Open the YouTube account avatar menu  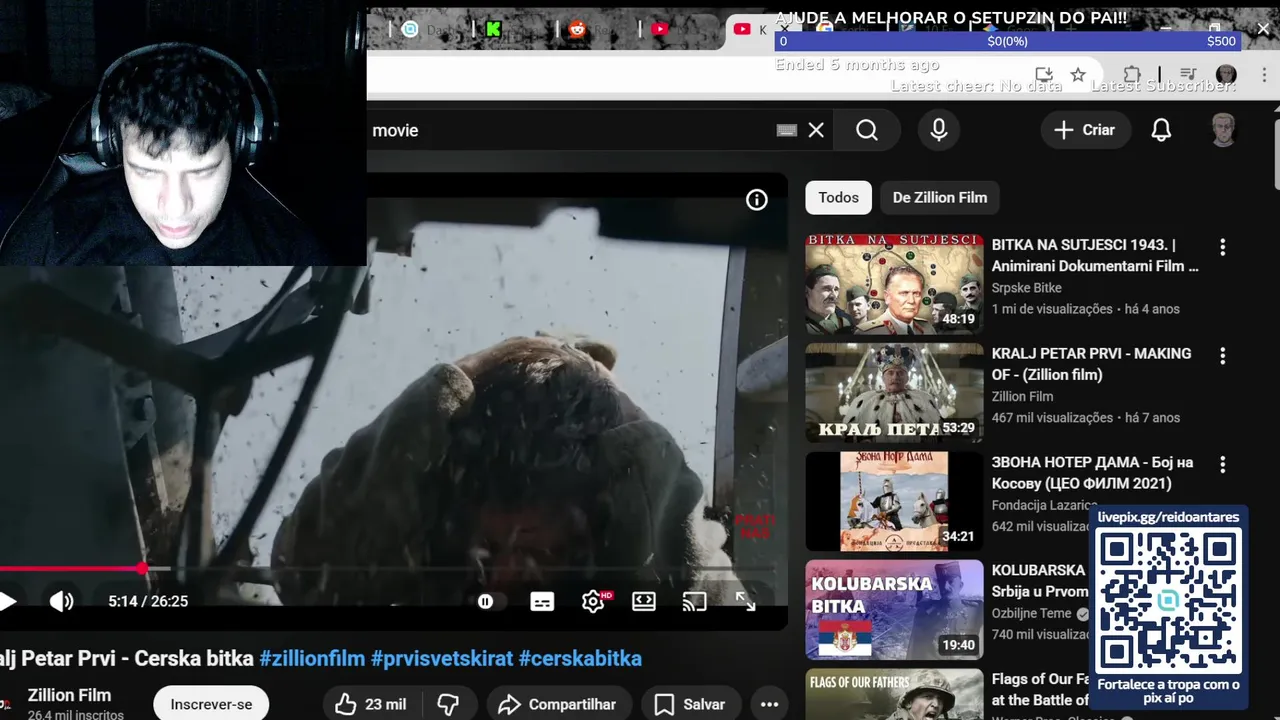tap(1223, 130)
